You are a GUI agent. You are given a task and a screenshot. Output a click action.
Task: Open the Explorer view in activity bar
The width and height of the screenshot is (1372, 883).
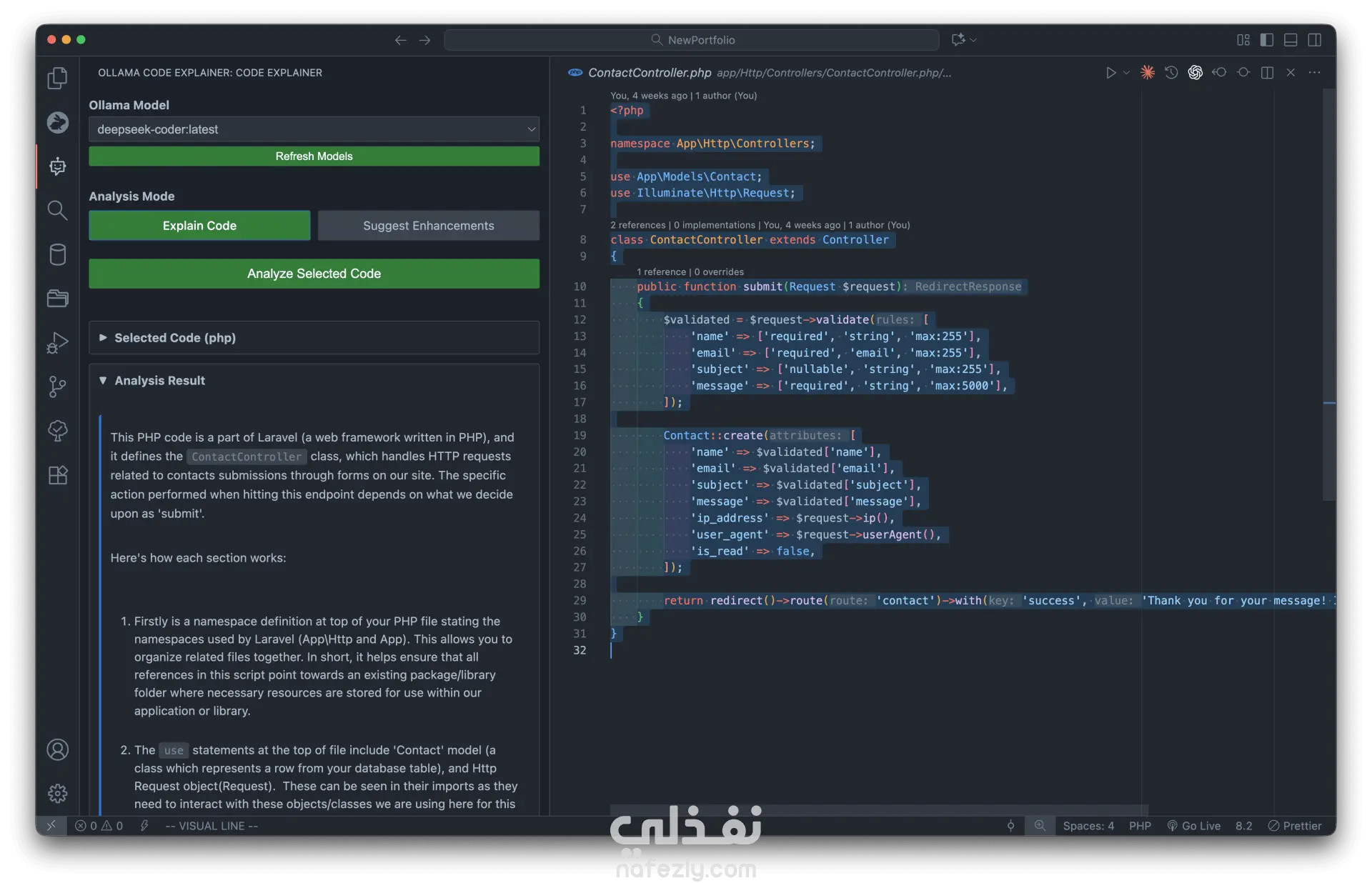[57, 78]
